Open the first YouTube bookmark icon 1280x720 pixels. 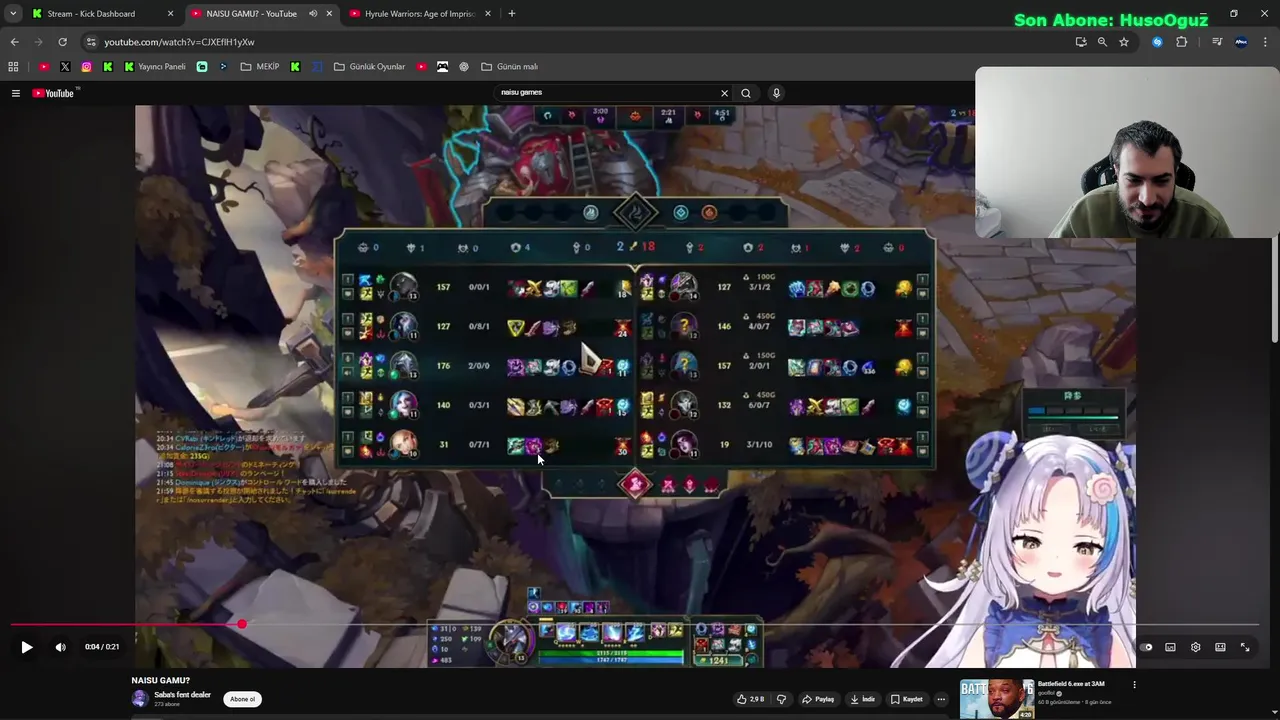pyautogui.click(x=44, y=67)
